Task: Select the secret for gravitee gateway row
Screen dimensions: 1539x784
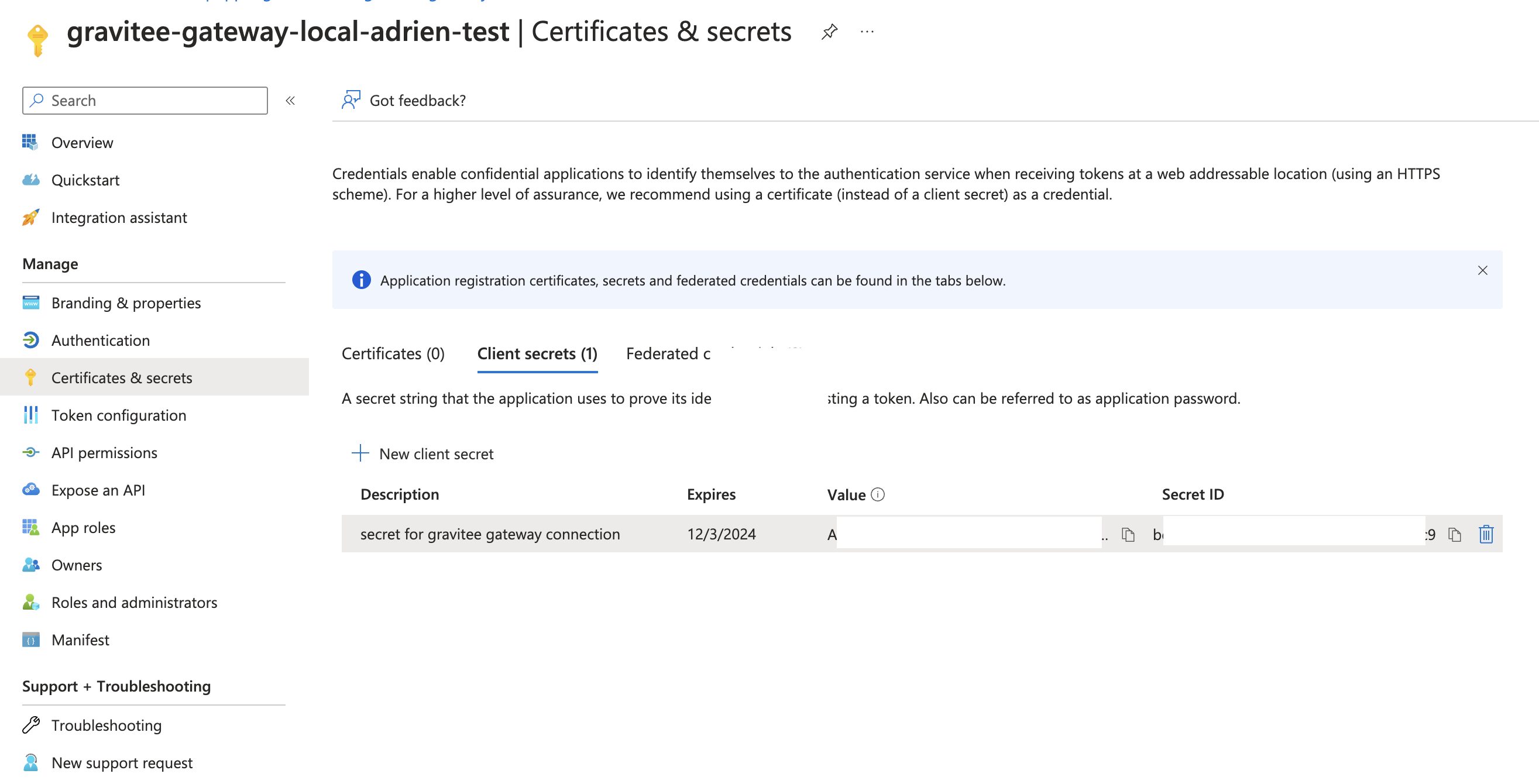Action: (490, 534)
